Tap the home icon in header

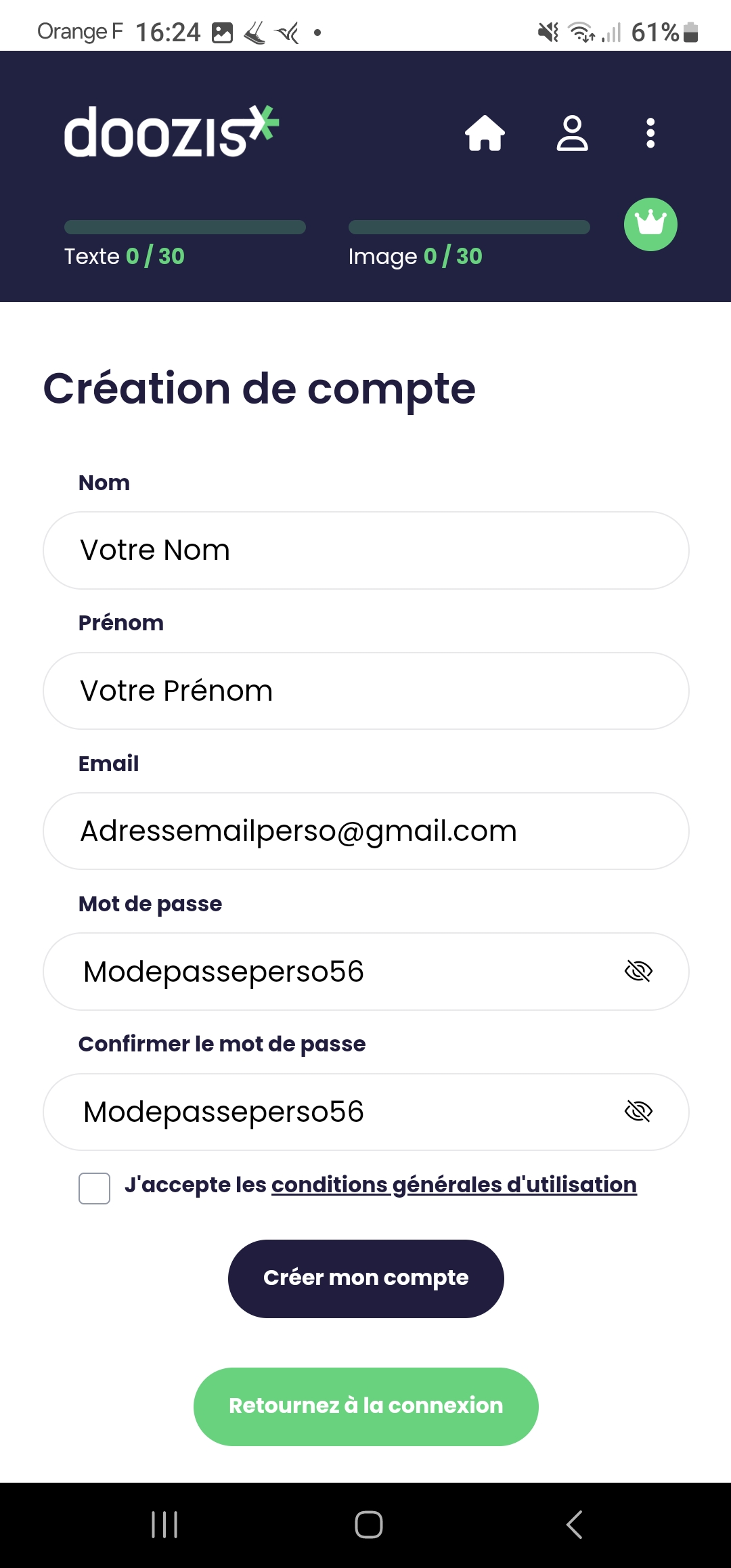point(485,133)
